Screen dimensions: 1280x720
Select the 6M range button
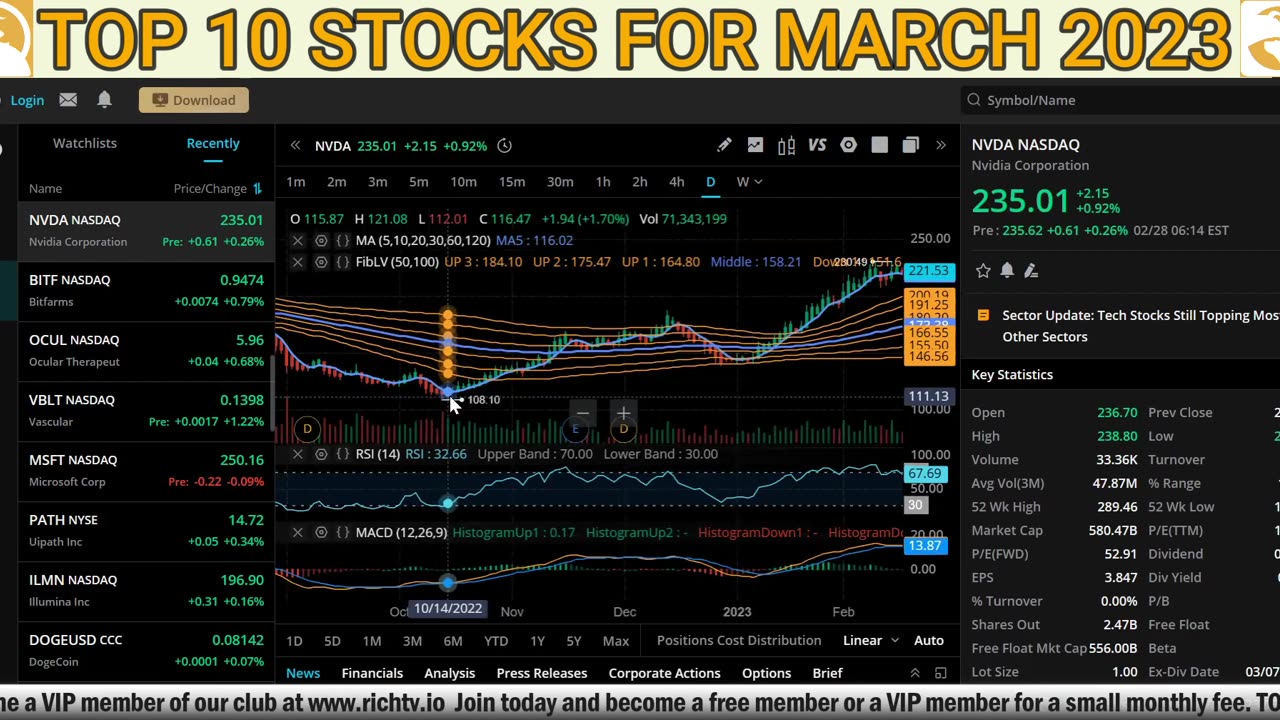pyautogui.click(x=453, y=641)
